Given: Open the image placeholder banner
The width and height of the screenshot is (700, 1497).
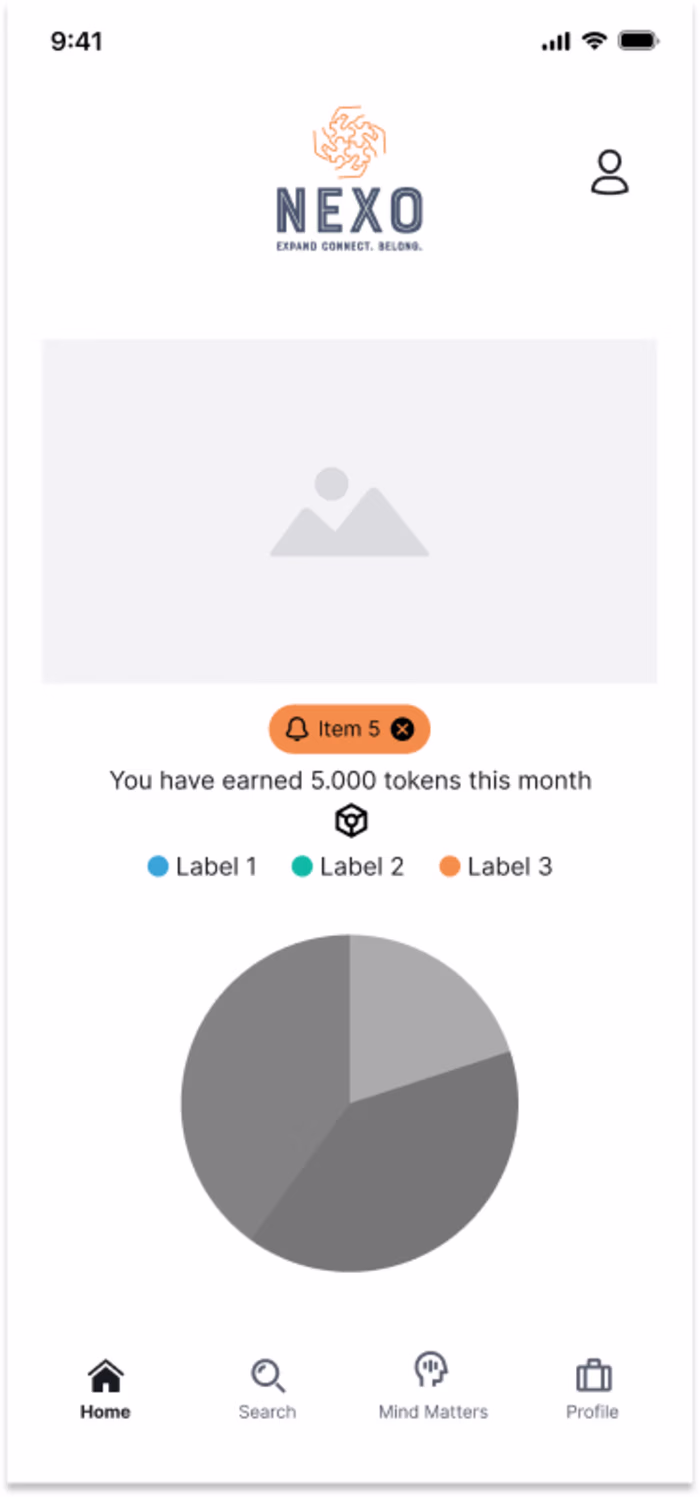Looking at the screenshot, I should click(349, 511).
